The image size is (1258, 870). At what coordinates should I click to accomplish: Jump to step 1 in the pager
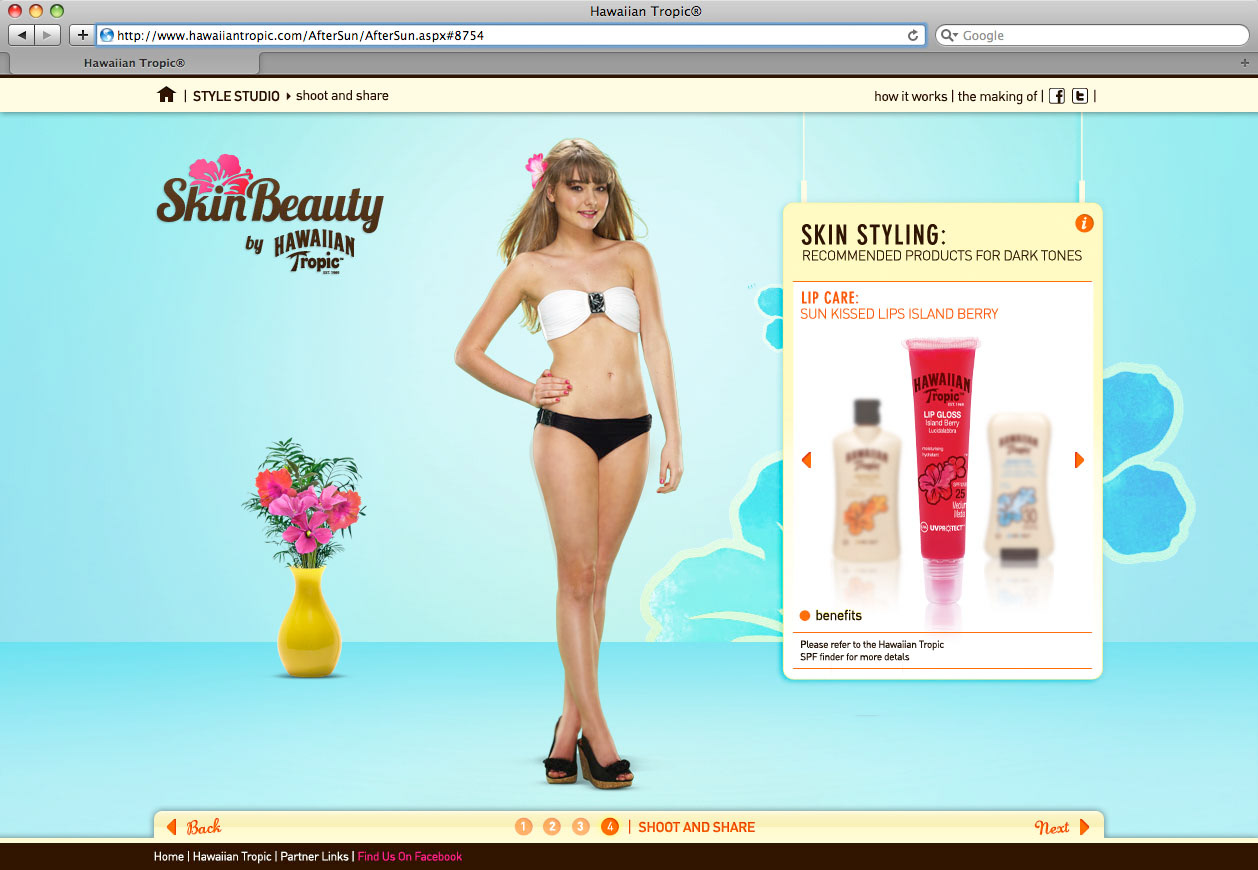tap(524, 826)
